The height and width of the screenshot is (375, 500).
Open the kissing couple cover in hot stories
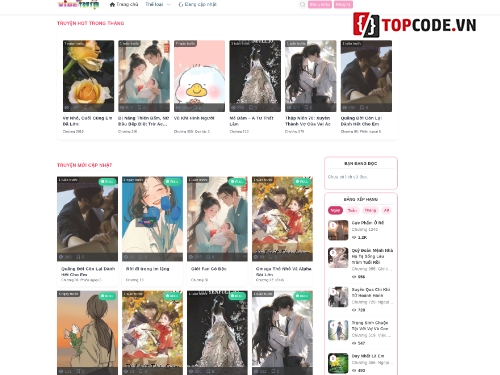pos(366,76)
